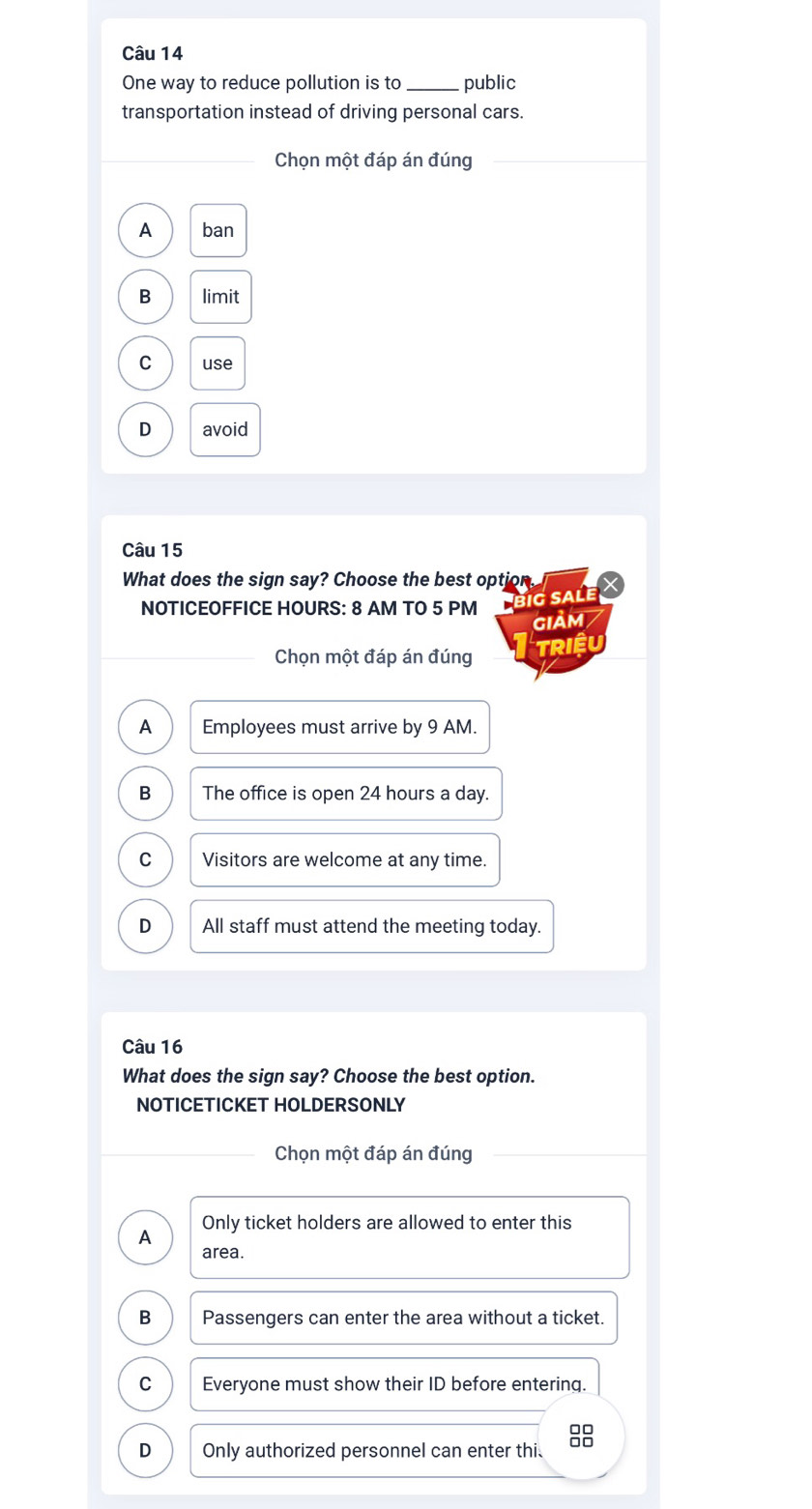This screenshot has height=1509, width=812.
Task: Choose 'All staff must attend the meeting today.'
Action: pos(372,926)
